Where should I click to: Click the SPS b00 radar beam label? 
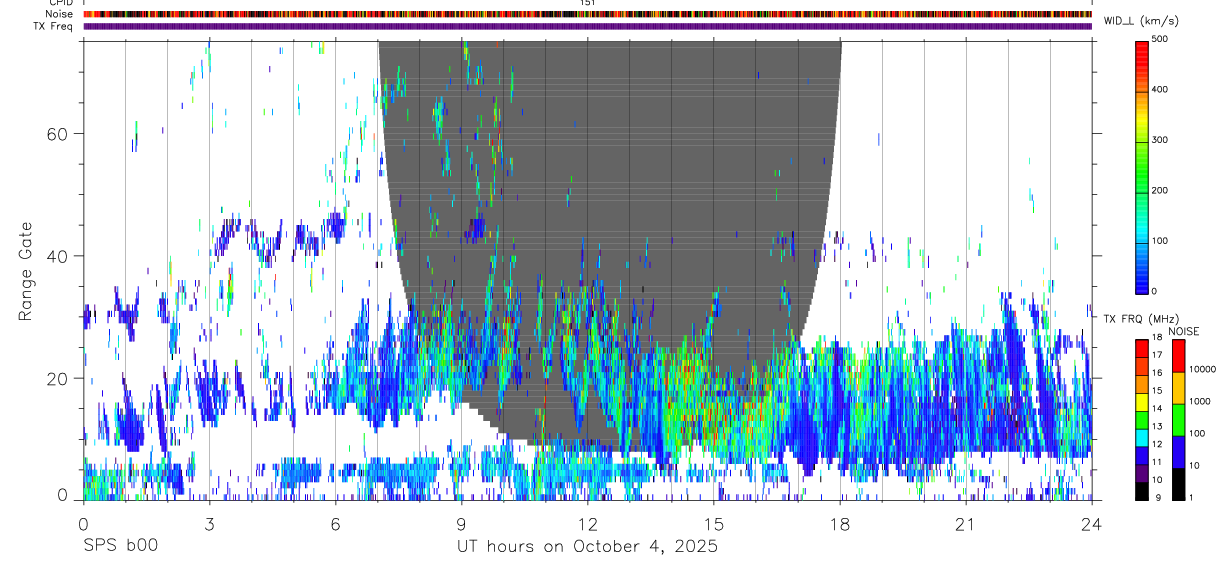tap(119, 546)
